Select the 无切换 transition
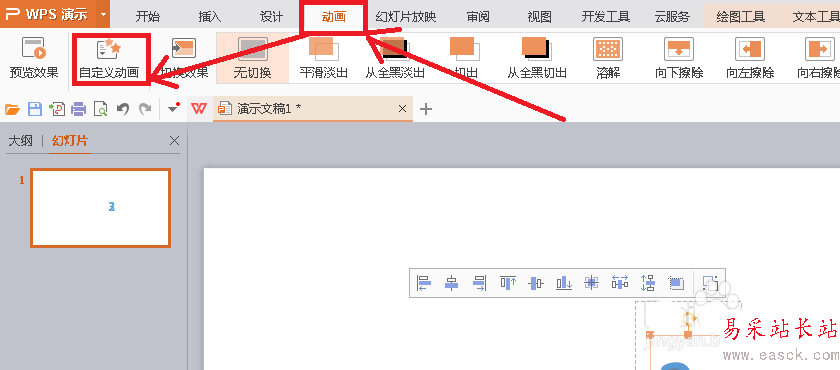Screen dimensions: 840x370 pyautogui.click(x=252, y=58)
